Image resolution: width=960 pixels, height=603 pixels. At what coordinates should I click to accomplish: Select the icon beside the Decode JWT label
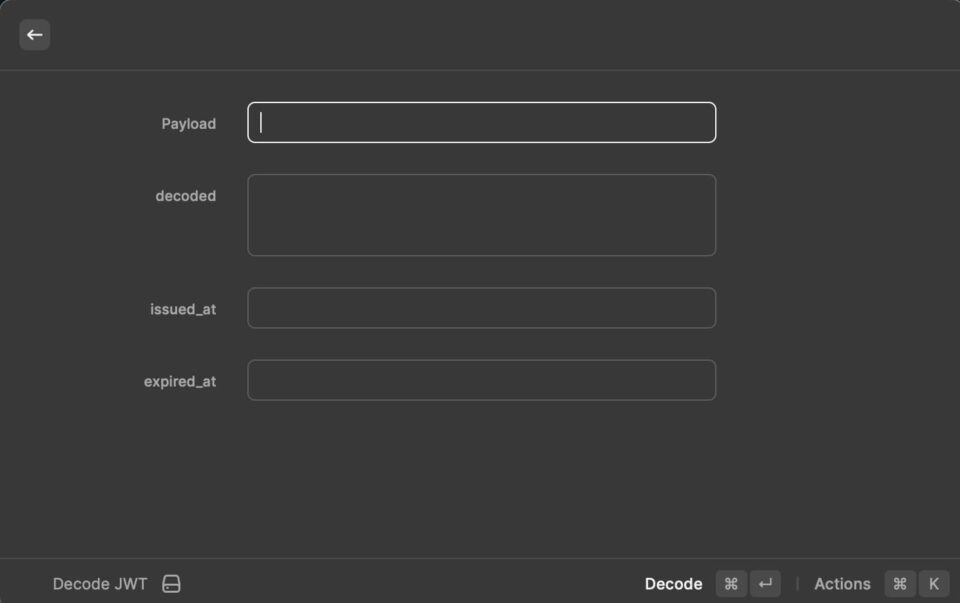[x=170, y=583]
